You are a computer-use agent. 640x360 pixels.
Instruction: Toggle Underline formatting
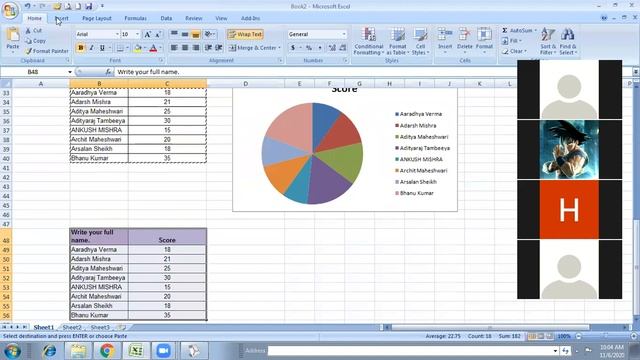click(x=102, y=48)
